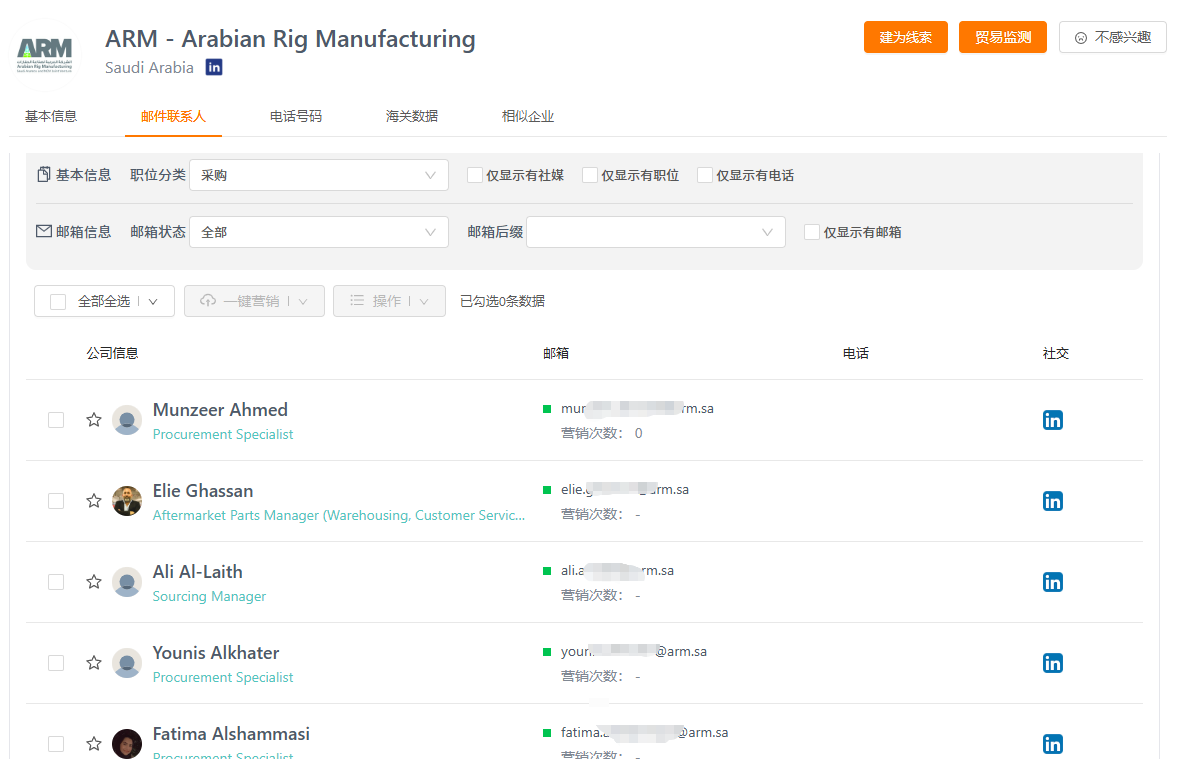Star Munzeer Ahmed as a favorite
Screen dimensions: 1181x759
click(x=93, y=419)
